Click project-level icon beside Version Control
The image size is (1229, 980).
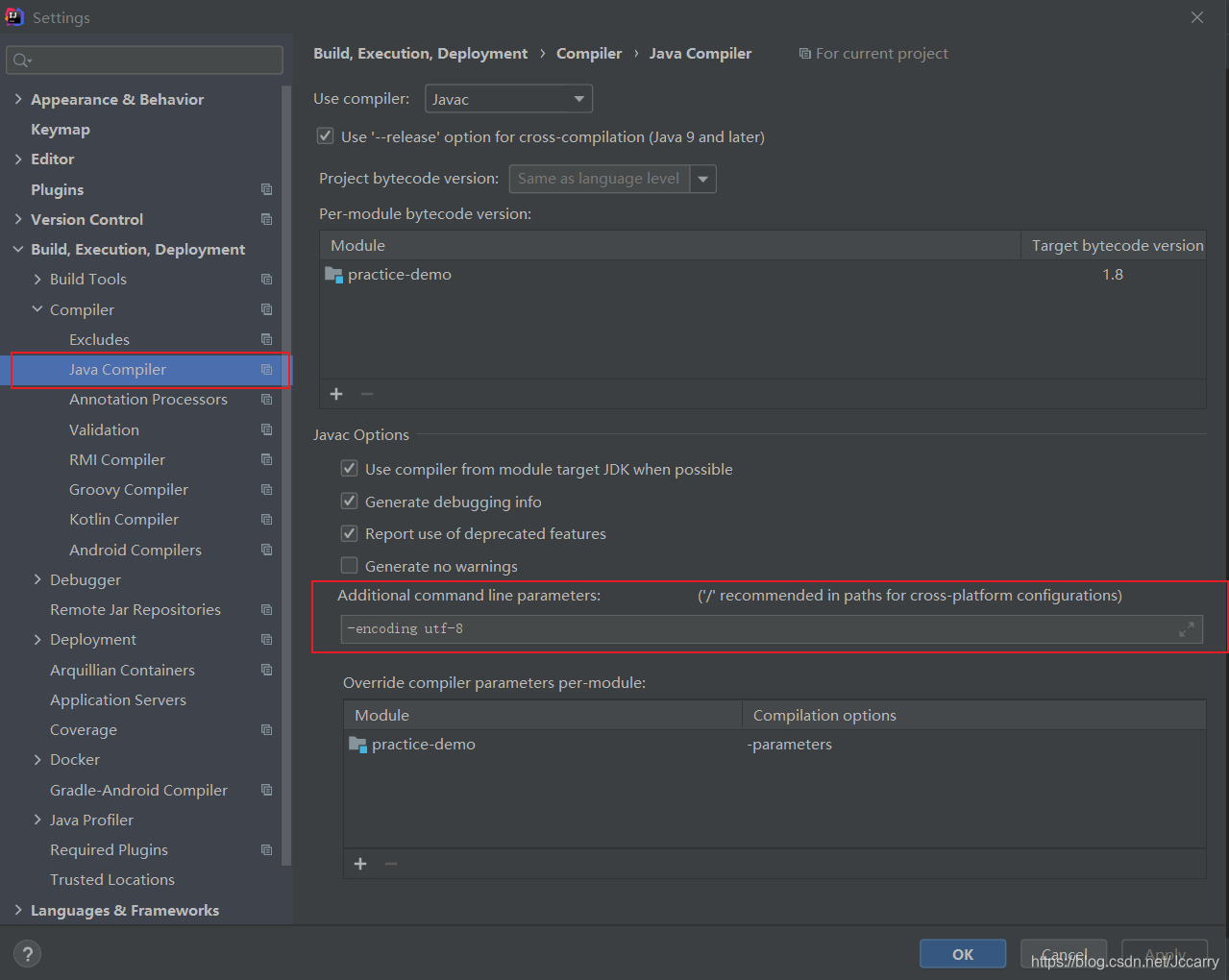tap(267, 219)
